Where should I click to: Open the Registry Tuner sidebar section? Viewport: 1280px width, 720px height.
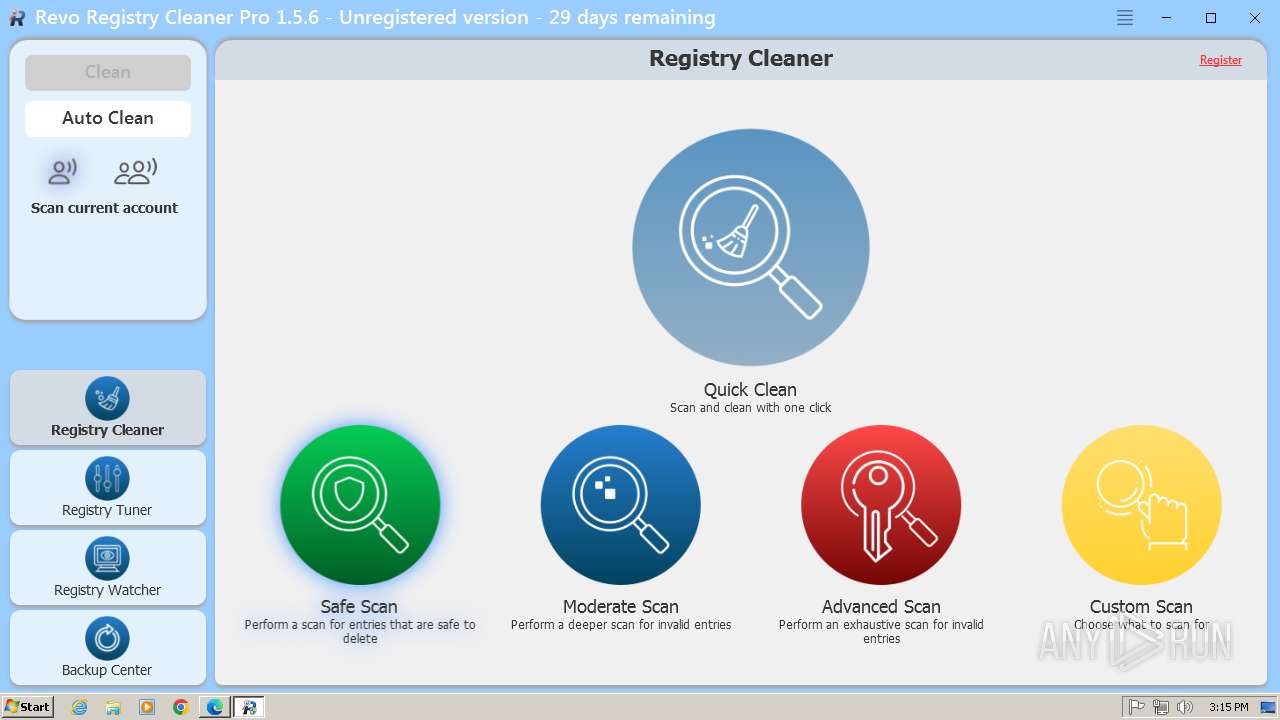[108, 488]
